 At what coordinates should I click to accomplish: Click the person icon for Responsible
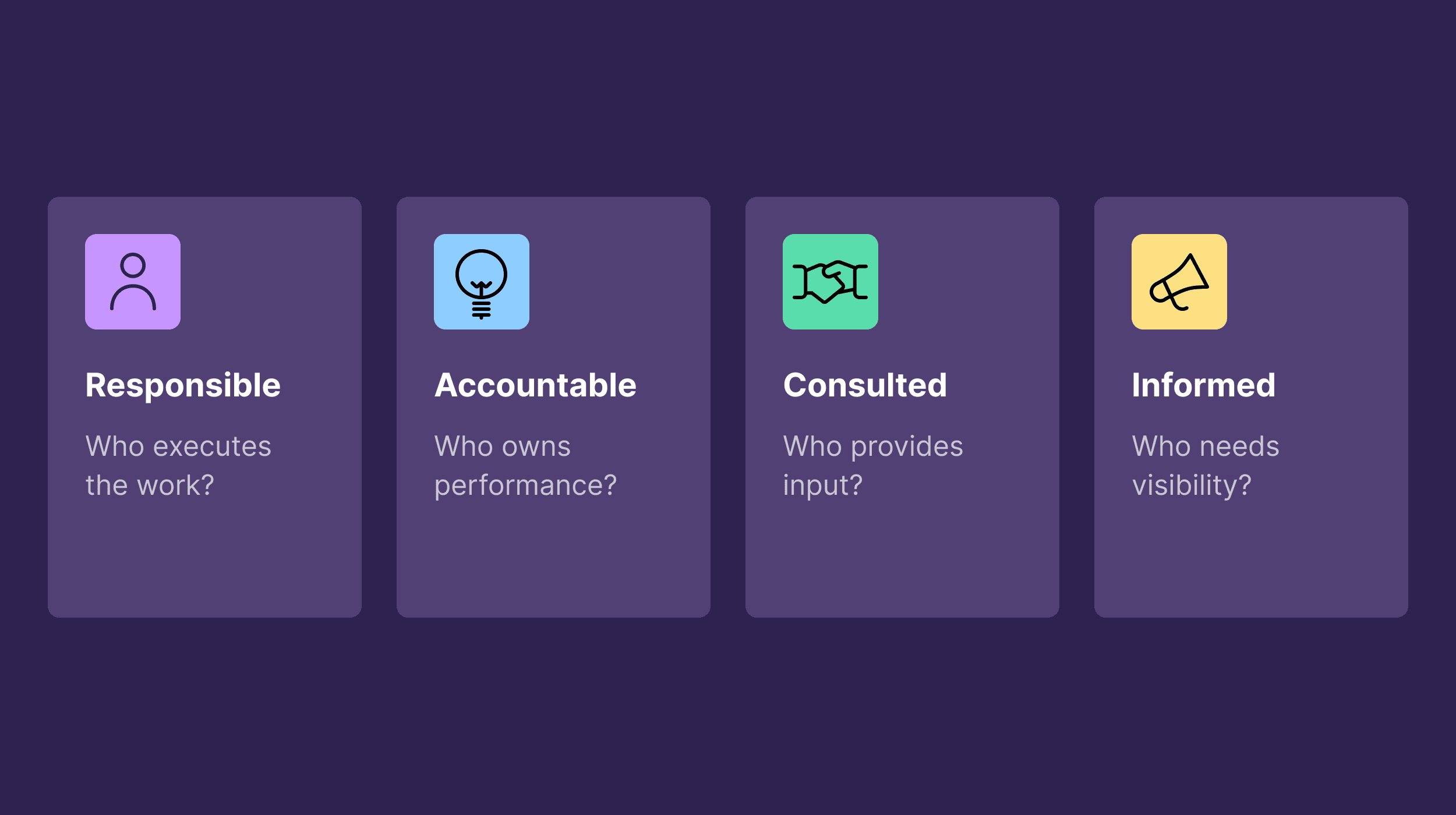click(133, 282)
